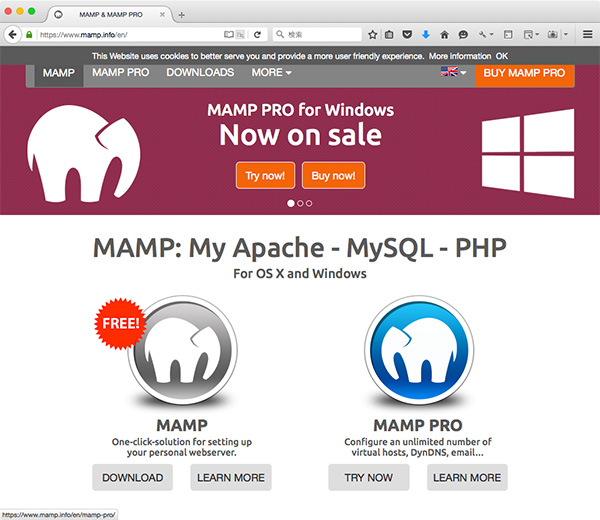Click the translate page icon in address bar

point(240,35)
